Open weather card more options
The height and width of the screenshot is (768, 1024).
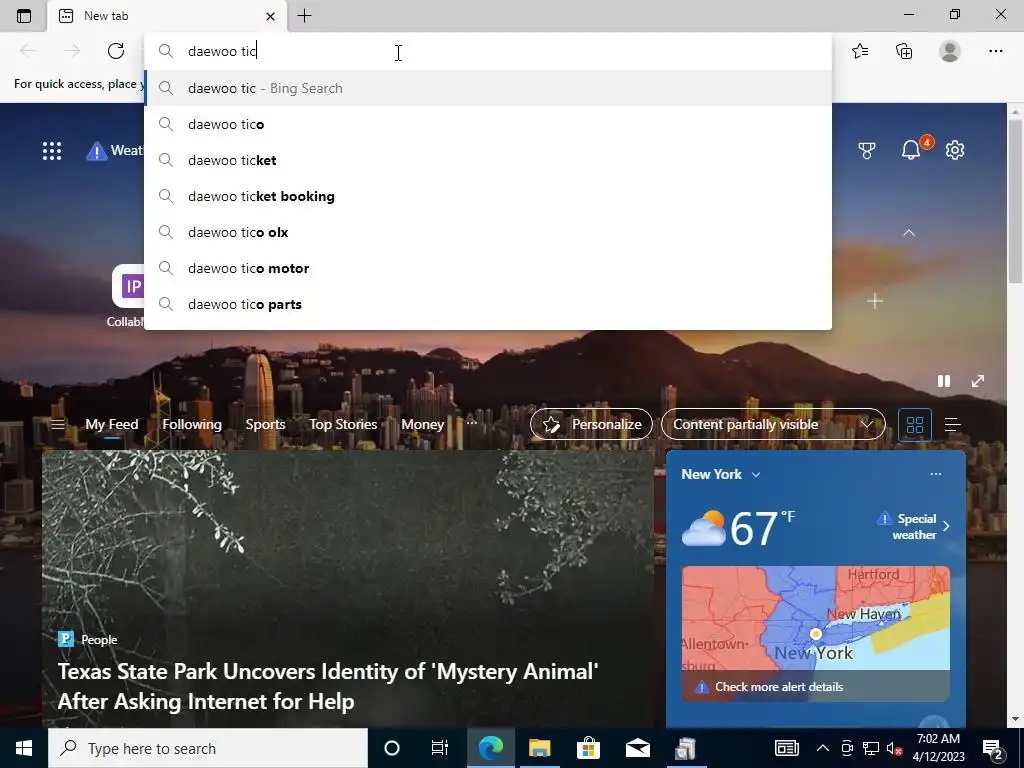pyautogui.click(x=935, y=474)
